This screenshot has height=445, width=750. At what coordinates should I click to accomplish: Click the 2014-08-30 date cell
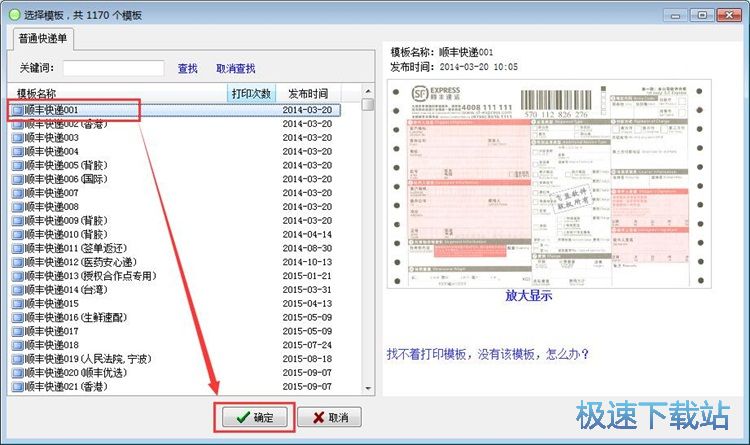pyautogui.click(x=307, y=249)
